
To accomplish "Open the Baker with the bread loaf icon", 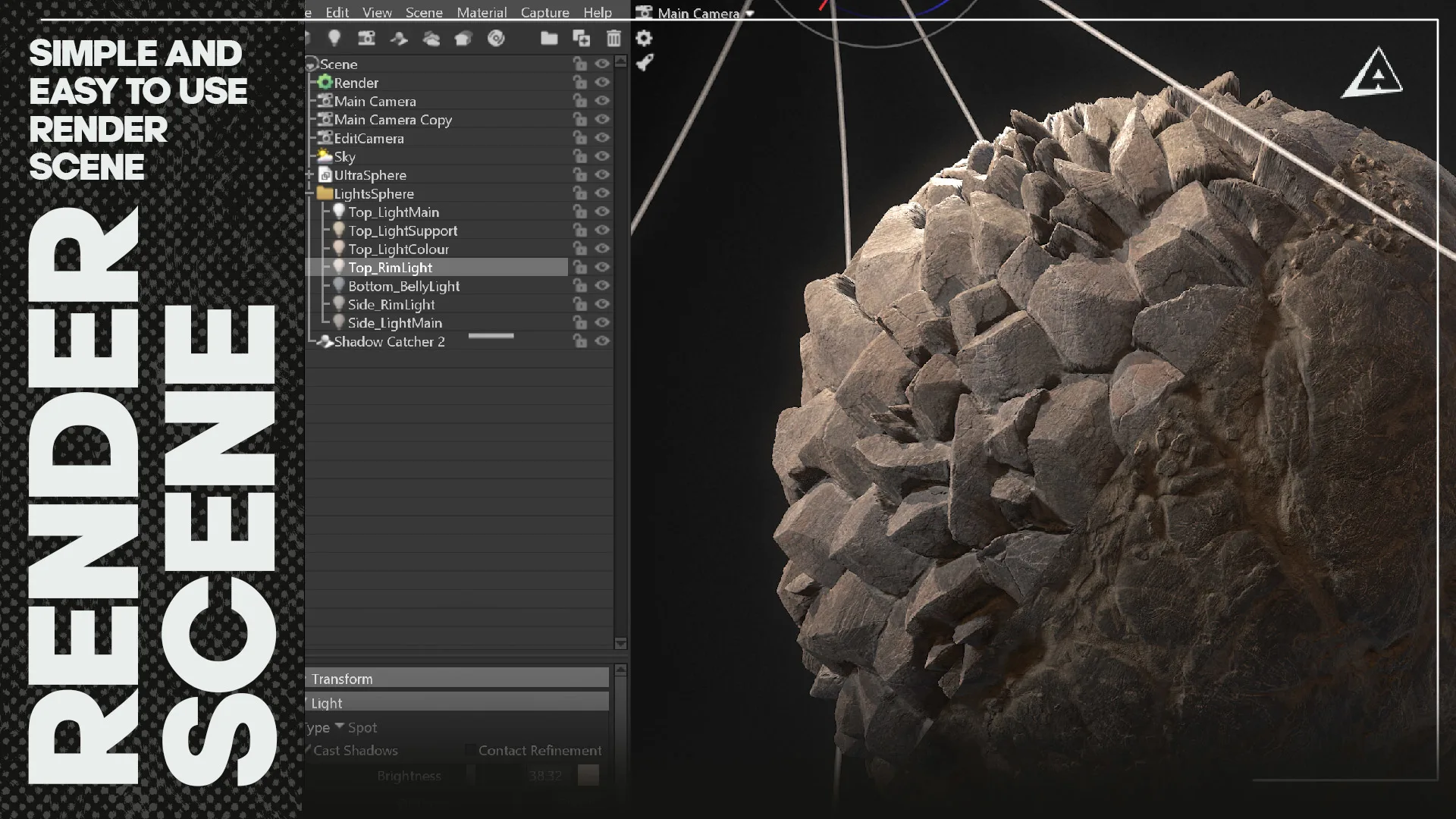I will (463, 39).
